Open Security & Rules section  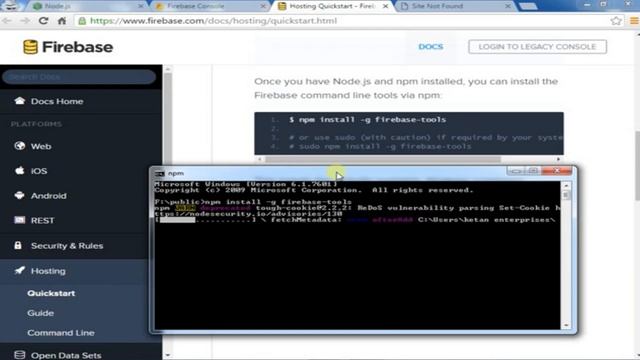[67, 246]
